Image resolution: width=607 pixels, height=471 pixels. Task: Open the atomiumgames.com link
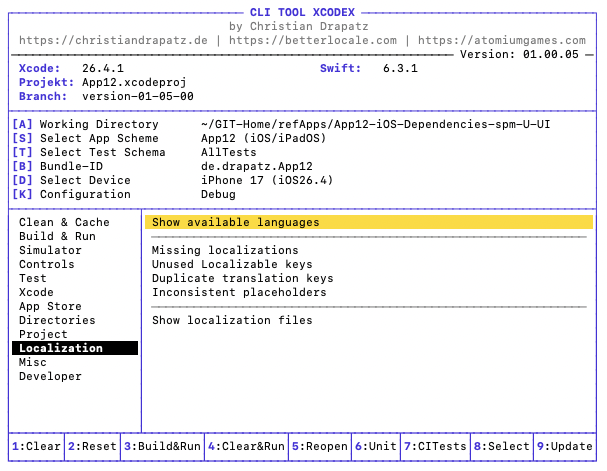(x=502, y=40)
